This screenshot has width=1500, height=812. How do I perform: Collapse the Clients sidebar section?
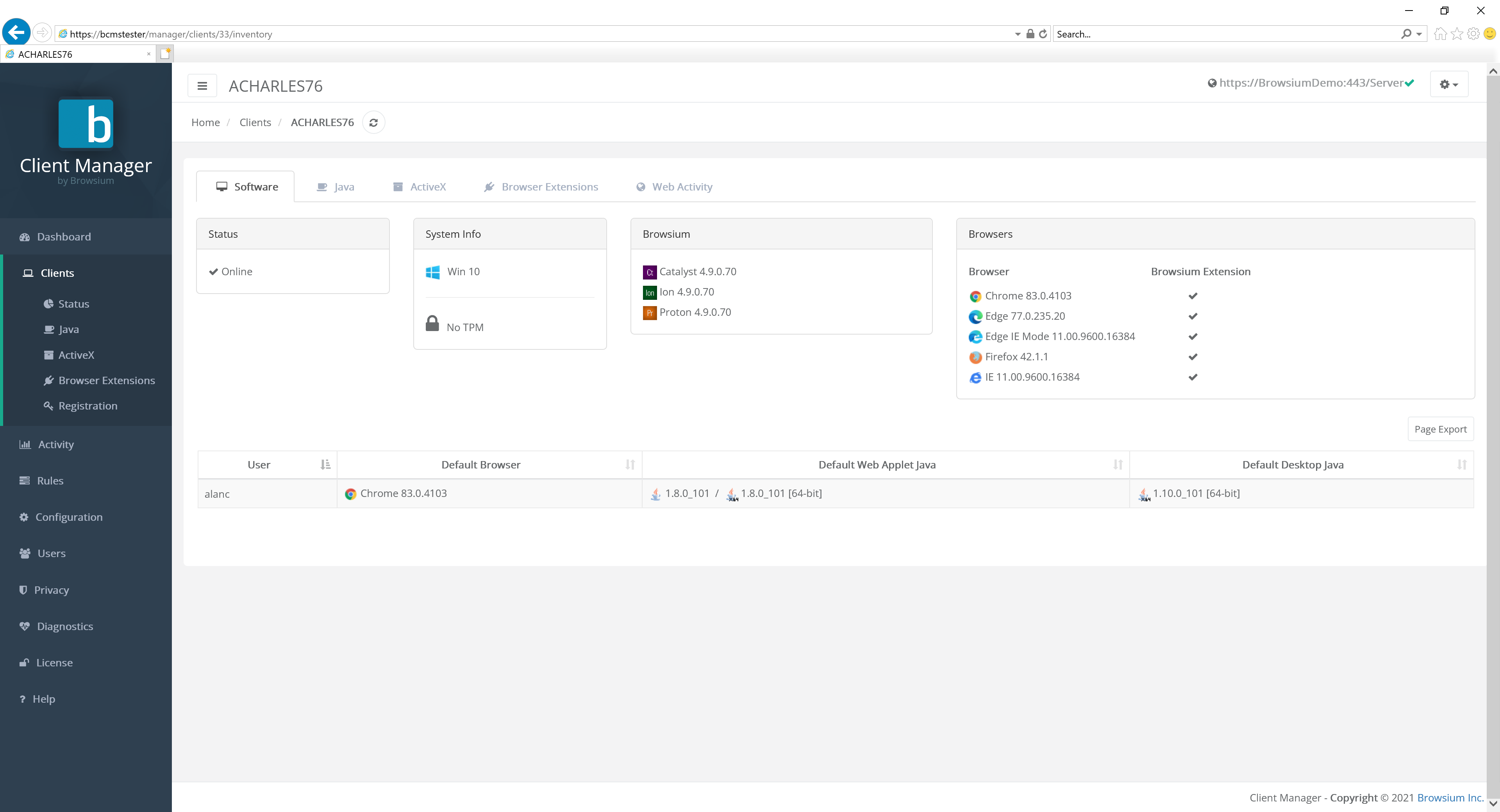point(86,273)
